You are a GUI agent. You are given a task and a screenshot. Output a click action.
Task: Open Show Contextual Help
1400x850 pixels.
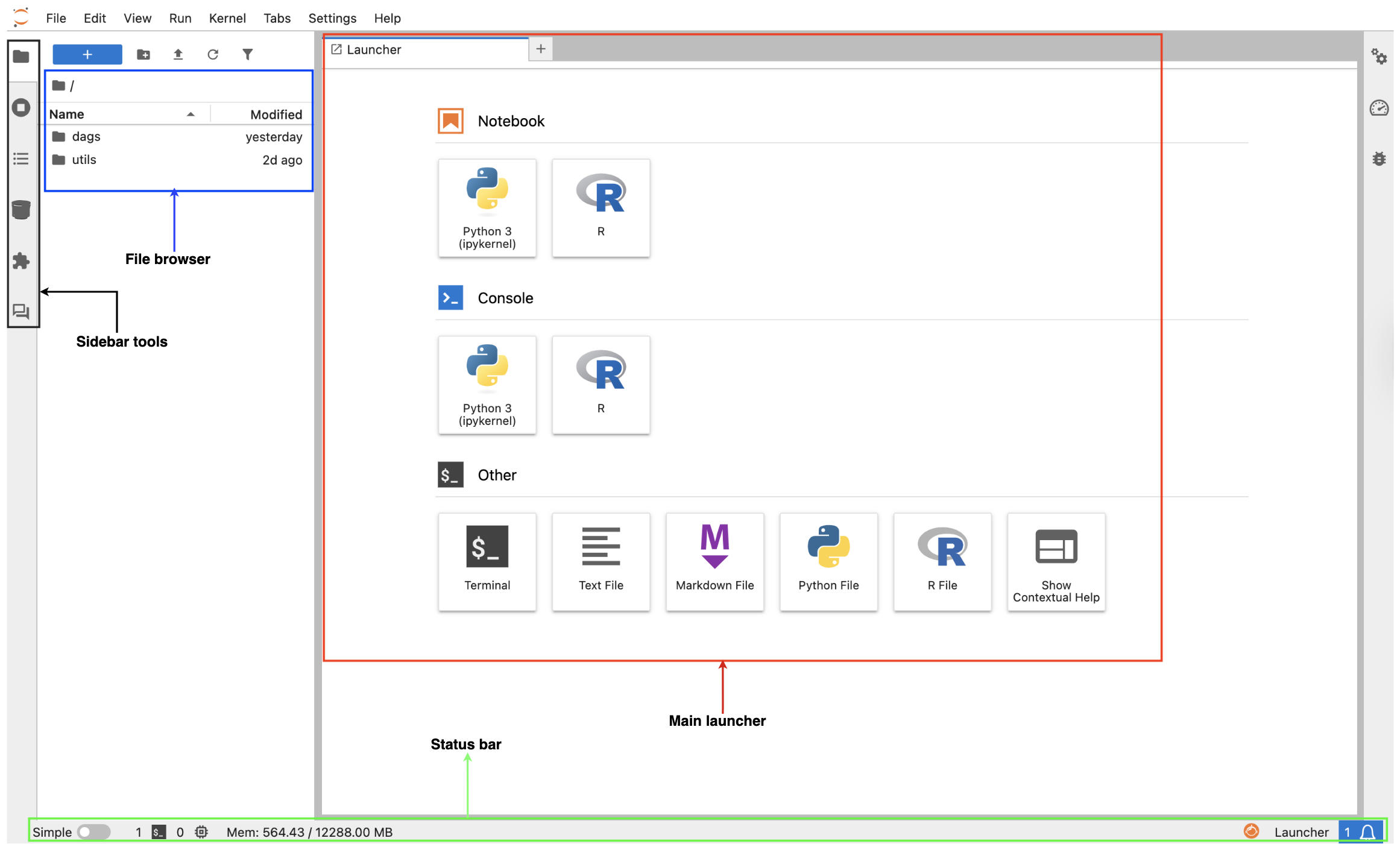tap(1056, 561)
